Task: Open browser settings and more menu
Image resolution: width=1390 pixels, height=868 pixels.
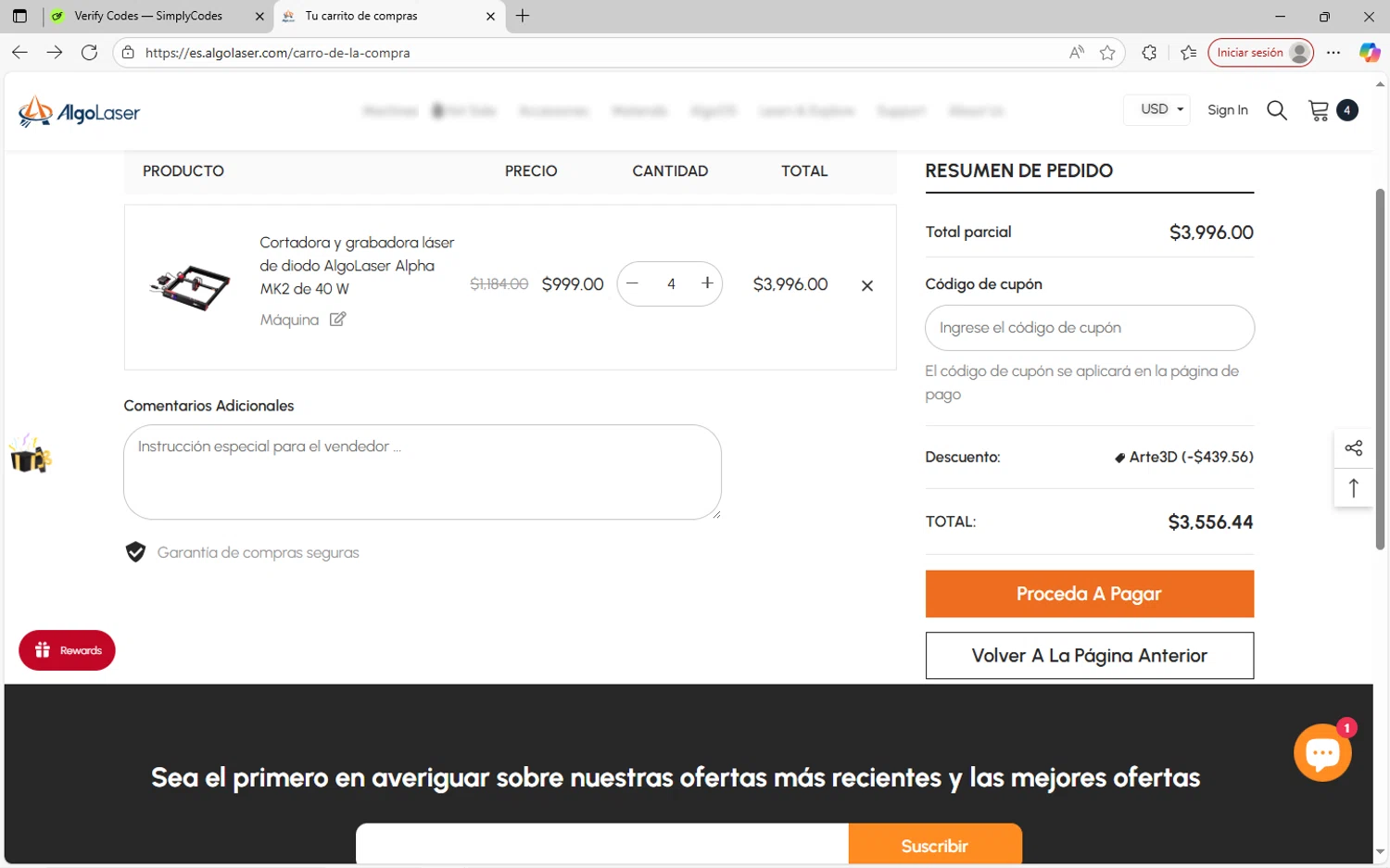Action: [x=1333, y=53]
